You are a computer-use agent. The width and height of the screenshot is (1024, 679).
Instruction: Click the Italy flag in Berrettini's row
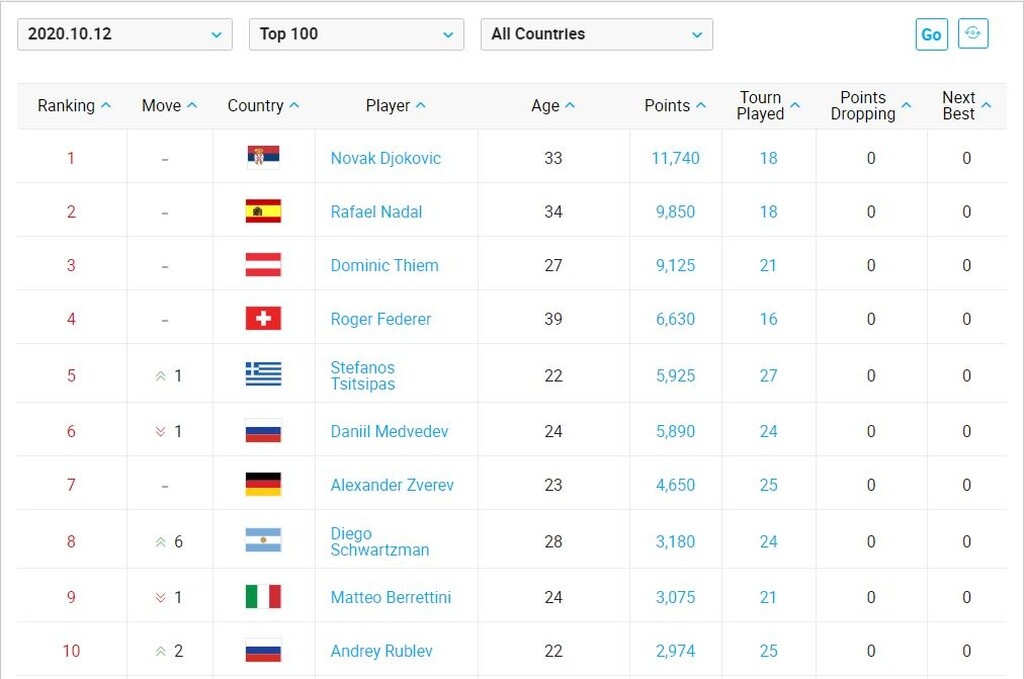tap(263, 597)
